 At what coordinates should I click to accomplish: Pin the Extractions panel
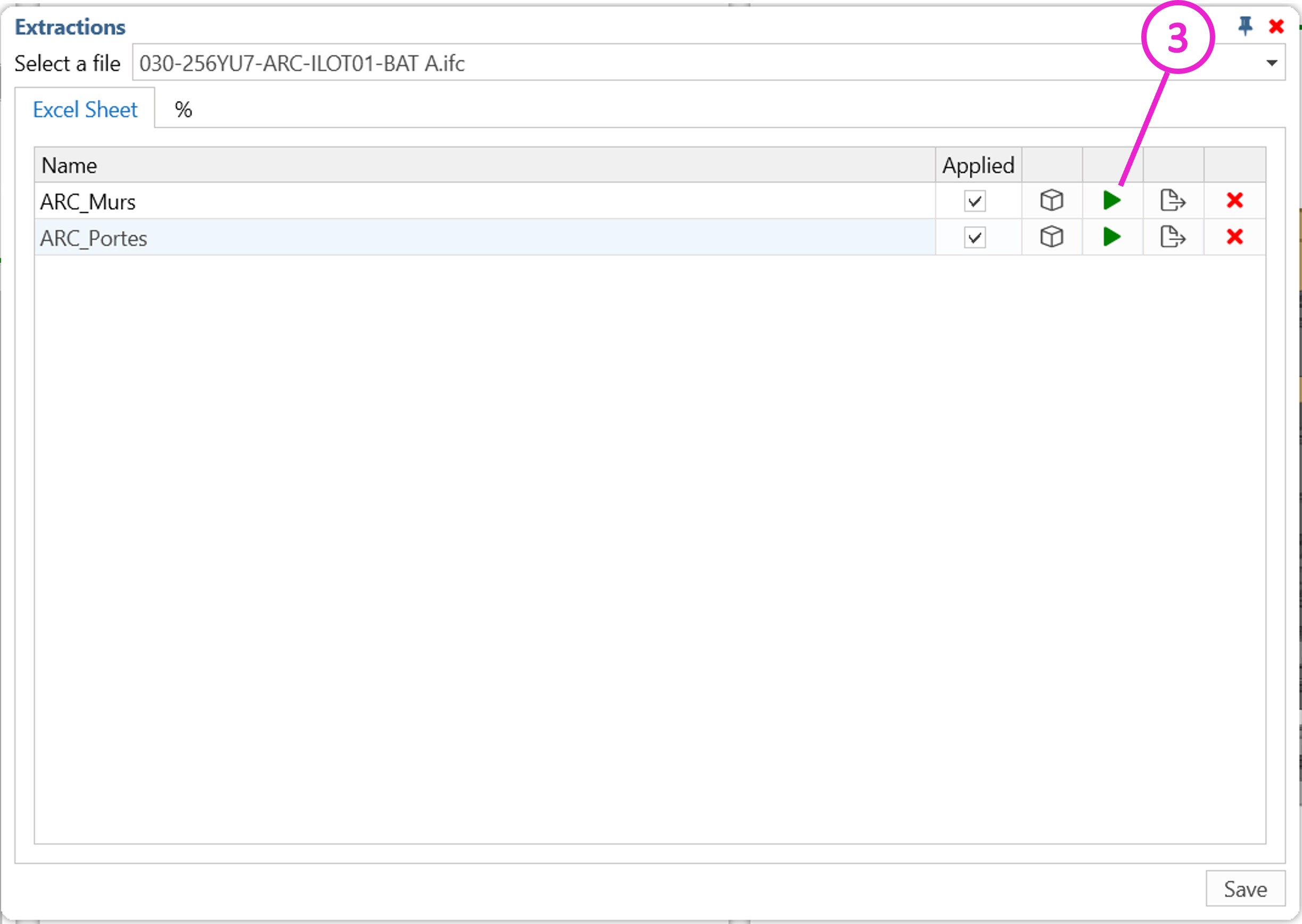coord(1245,26)
